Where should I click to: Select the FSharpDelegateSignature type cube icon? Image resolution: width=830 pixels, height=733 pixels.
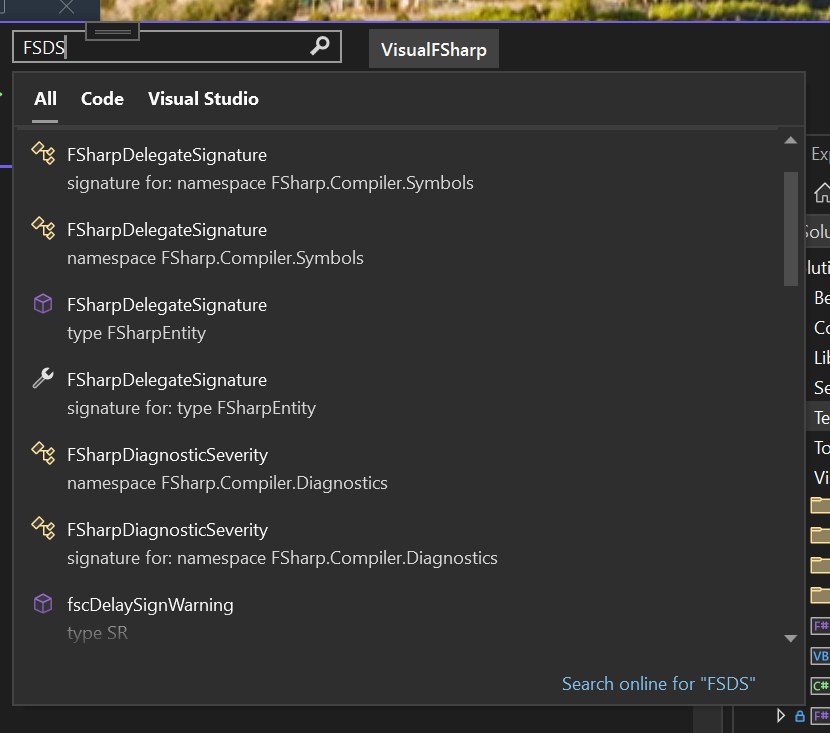pos(43,304)
